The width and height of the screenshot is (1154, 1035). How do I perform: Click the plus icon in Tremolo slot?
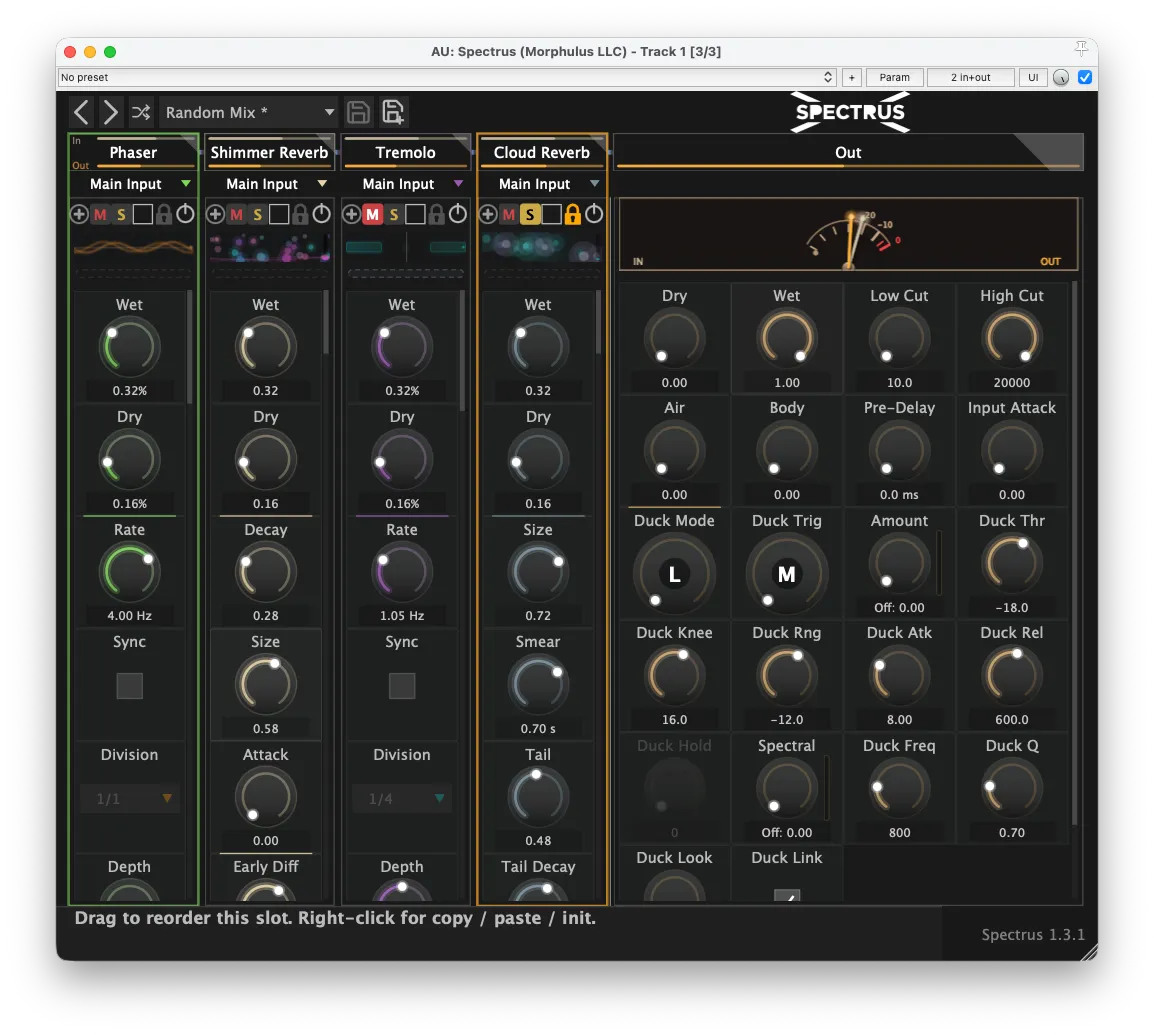tap(352, 214)
